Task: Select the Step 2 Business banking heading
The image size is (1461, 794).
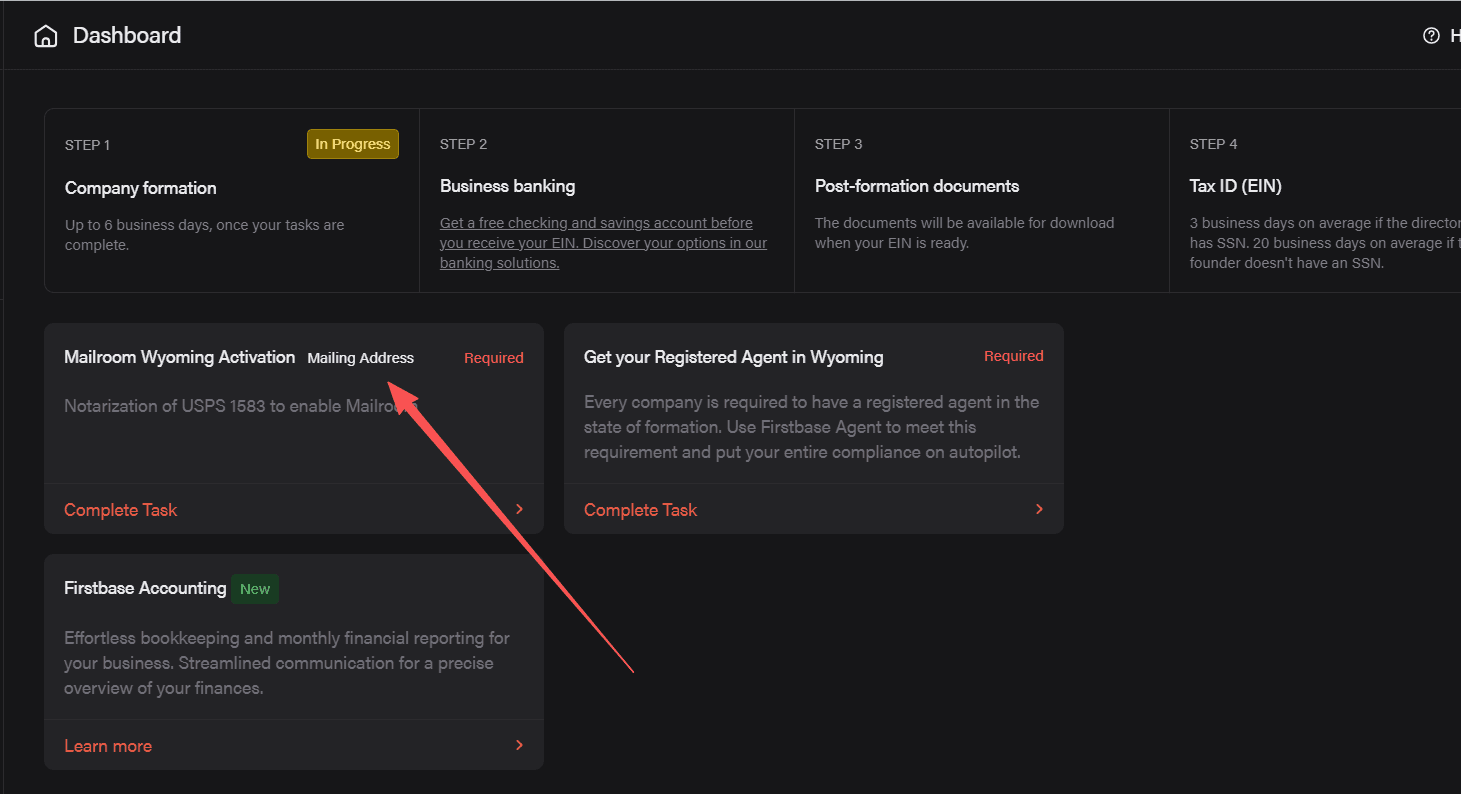Action: (x=507, y=186)
